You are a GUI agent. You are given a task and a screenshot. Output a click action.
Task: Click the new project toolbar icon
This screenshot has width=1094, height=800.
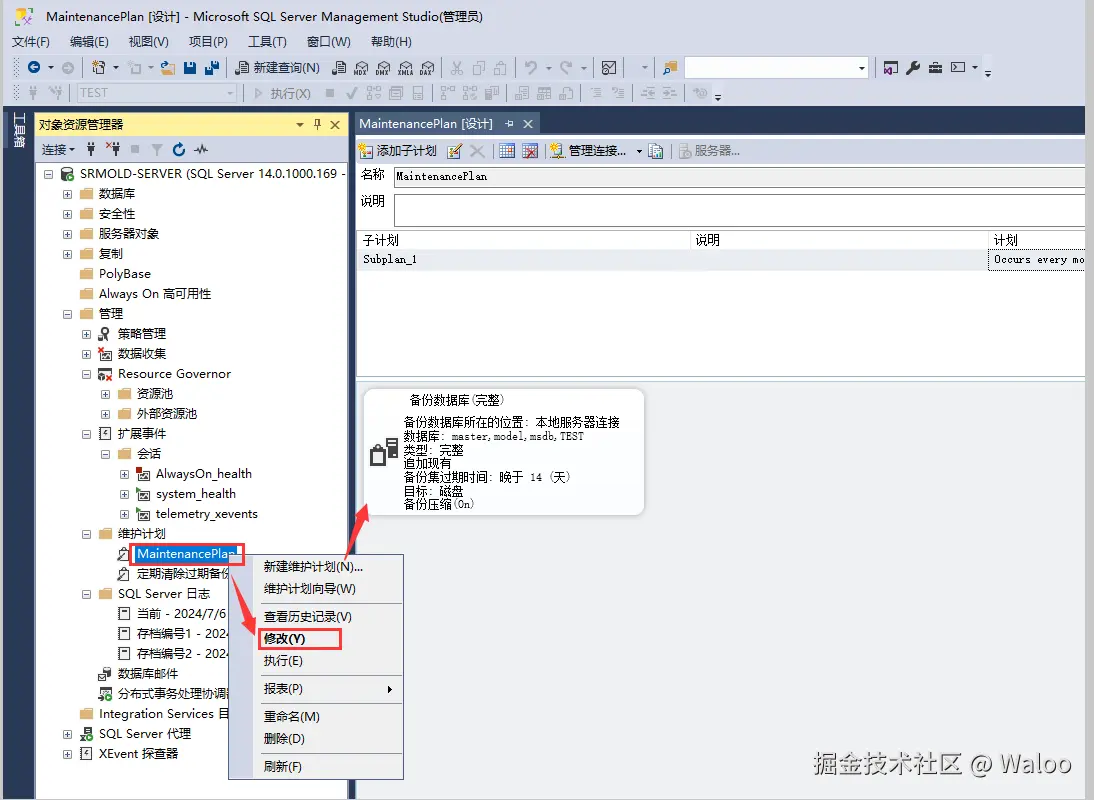click(98, 68)
